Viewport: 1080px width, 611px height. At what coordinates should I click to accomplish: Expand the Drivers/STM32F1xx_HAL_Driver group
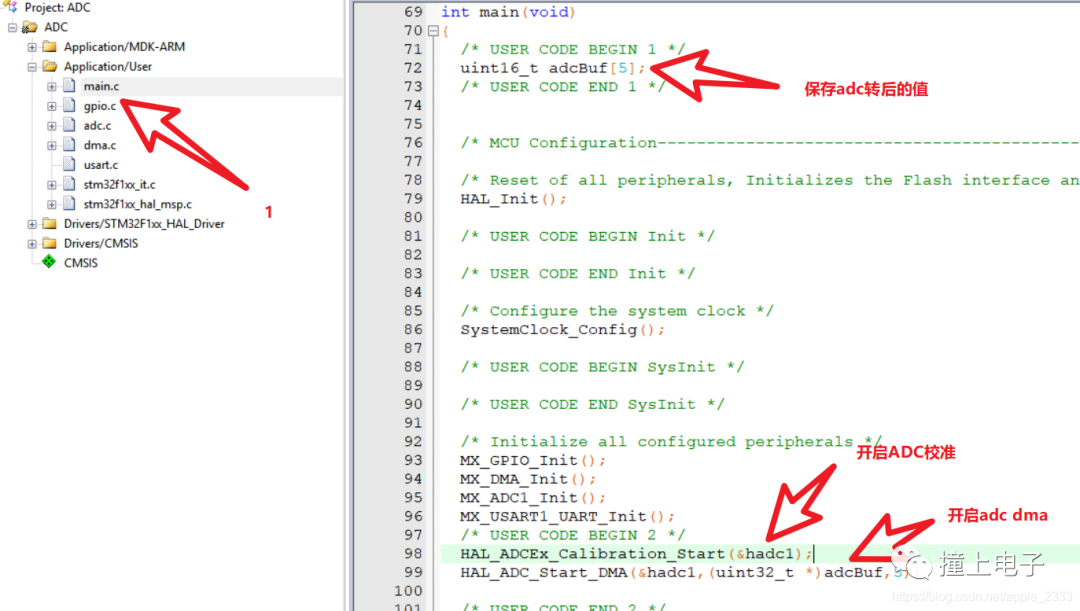pos(30,224)
